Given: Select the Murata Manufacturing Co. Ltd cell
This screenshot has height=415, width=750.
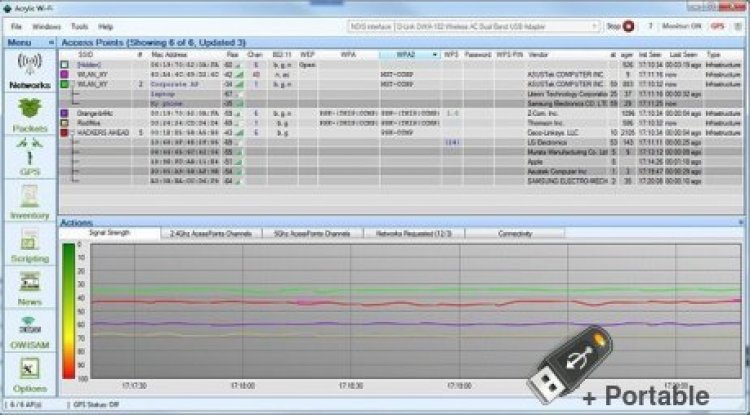Looking at the screenshot, I should [568, 152].
